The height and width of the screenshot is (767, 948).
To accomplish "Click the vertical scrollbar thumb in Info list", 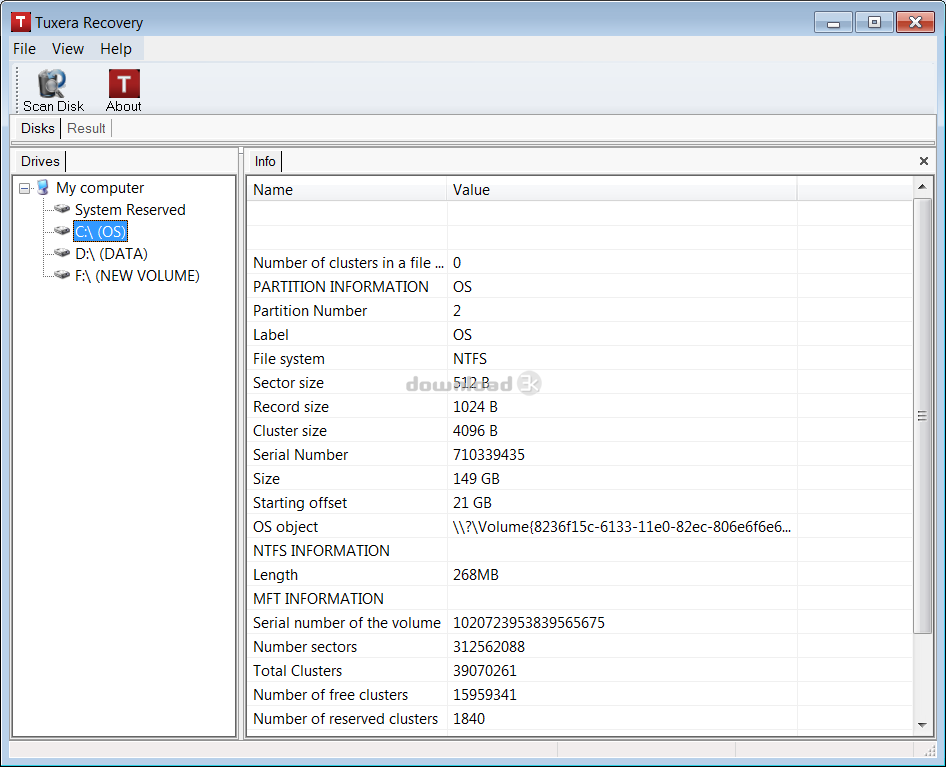I will coord(922,416).
